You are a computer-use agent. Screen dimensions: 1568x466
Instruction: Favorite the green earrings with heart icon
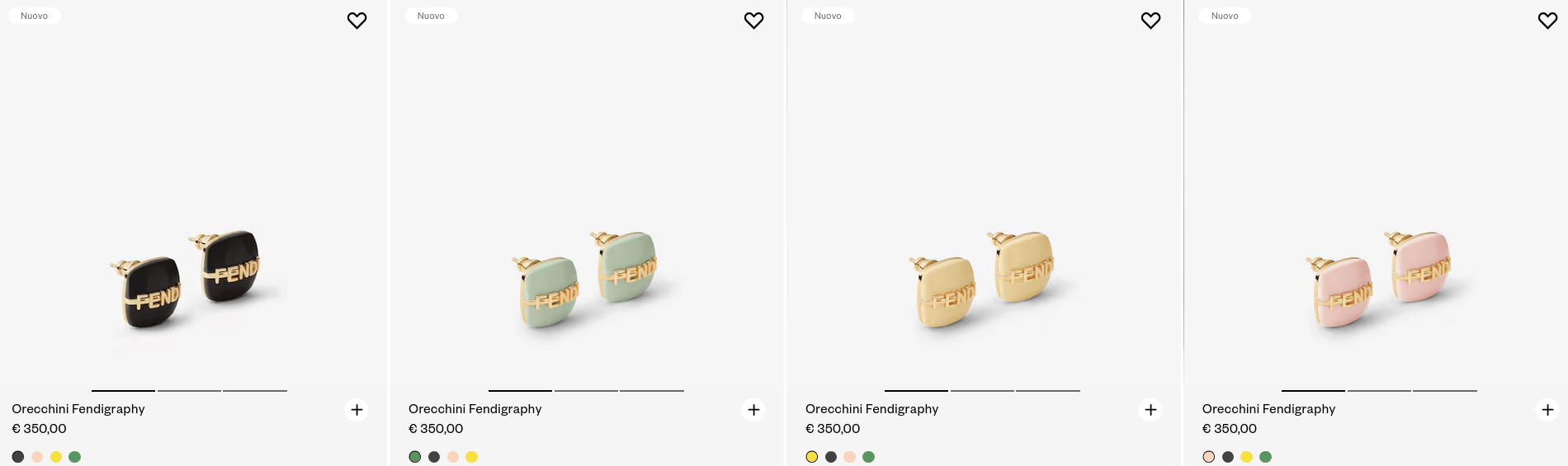tap(753, 21)
